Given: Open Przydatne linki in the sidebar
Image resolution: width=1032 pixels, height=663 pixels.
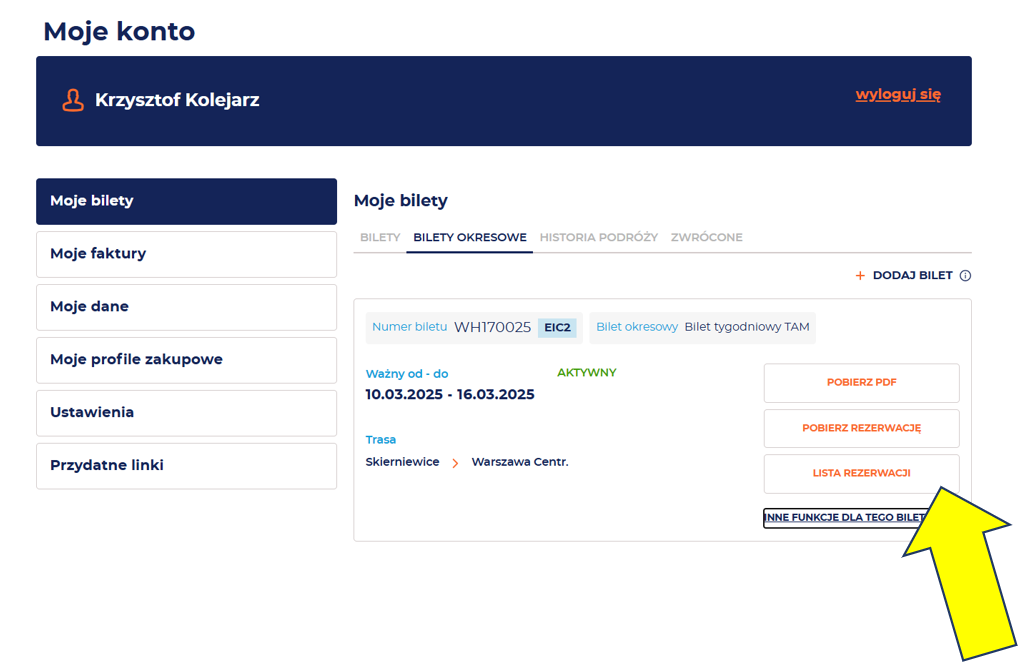Looking at the screenshot, I should [186, 465].
